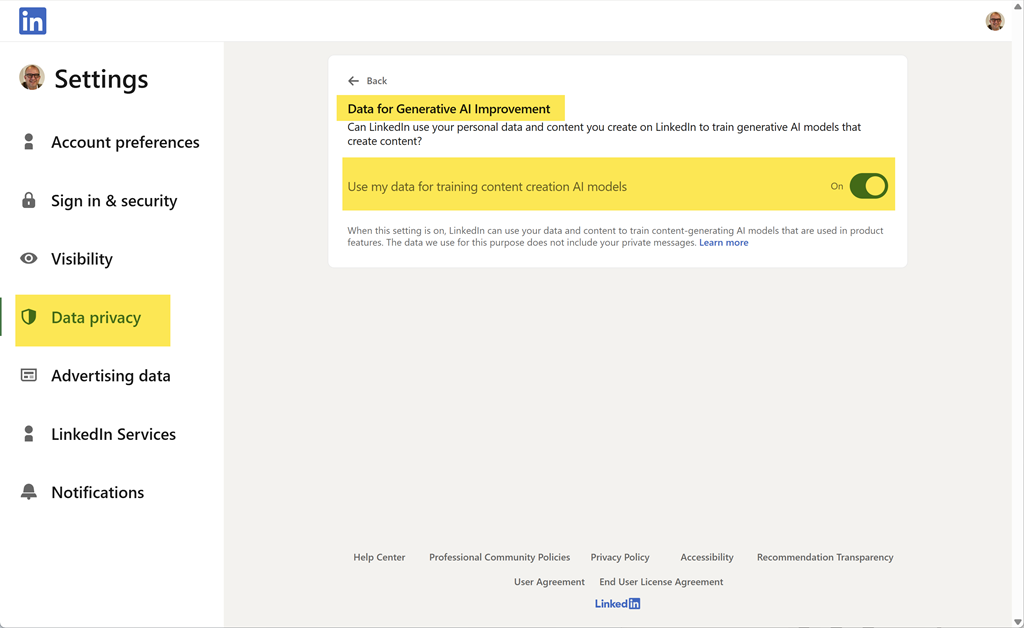Click the LinkedIn logo in the header
1024x628 pixels.
pos(33,21)
